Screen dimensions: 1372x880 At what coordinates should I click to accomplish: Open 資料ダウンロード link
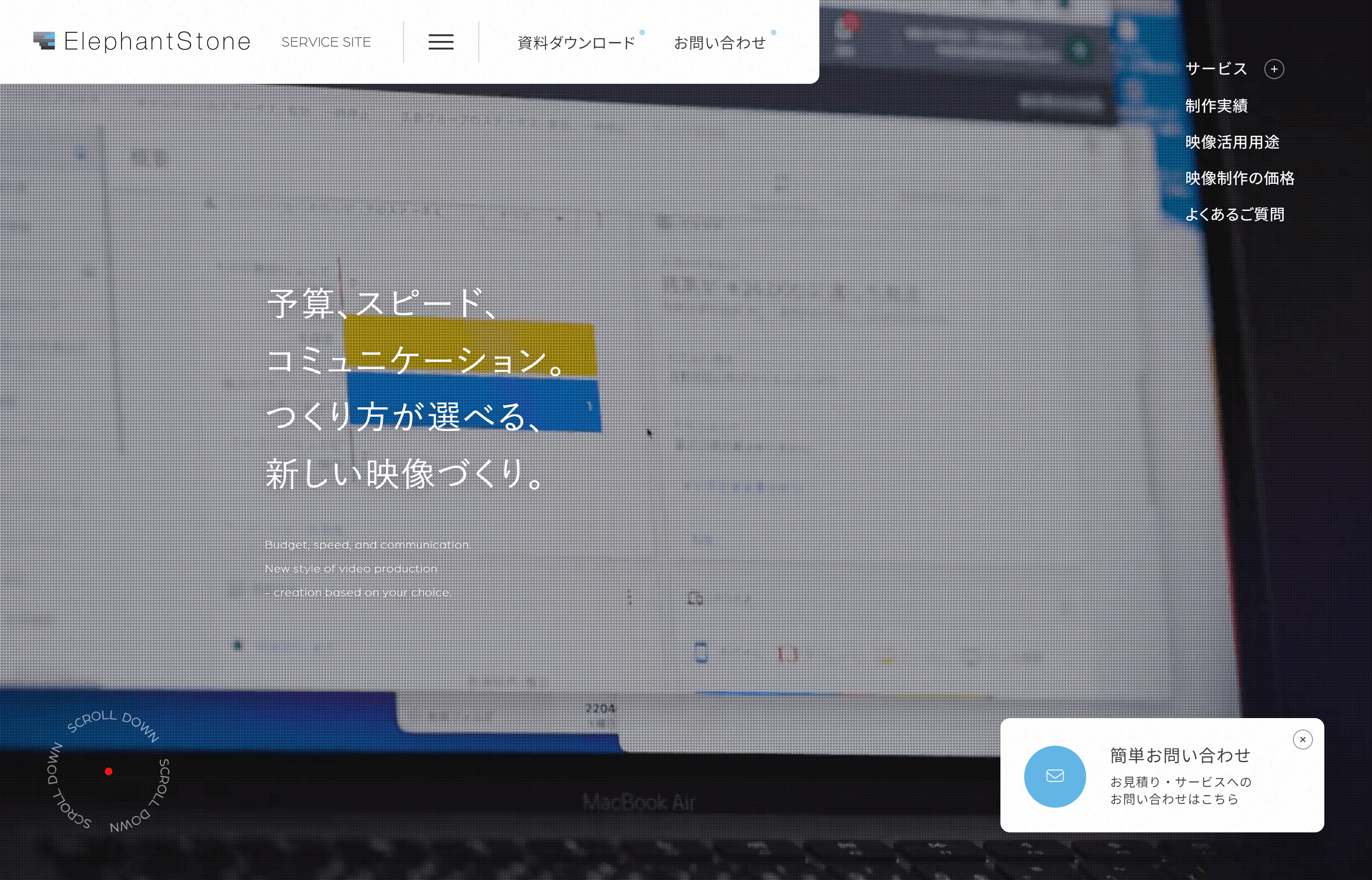tap(576, 43)
